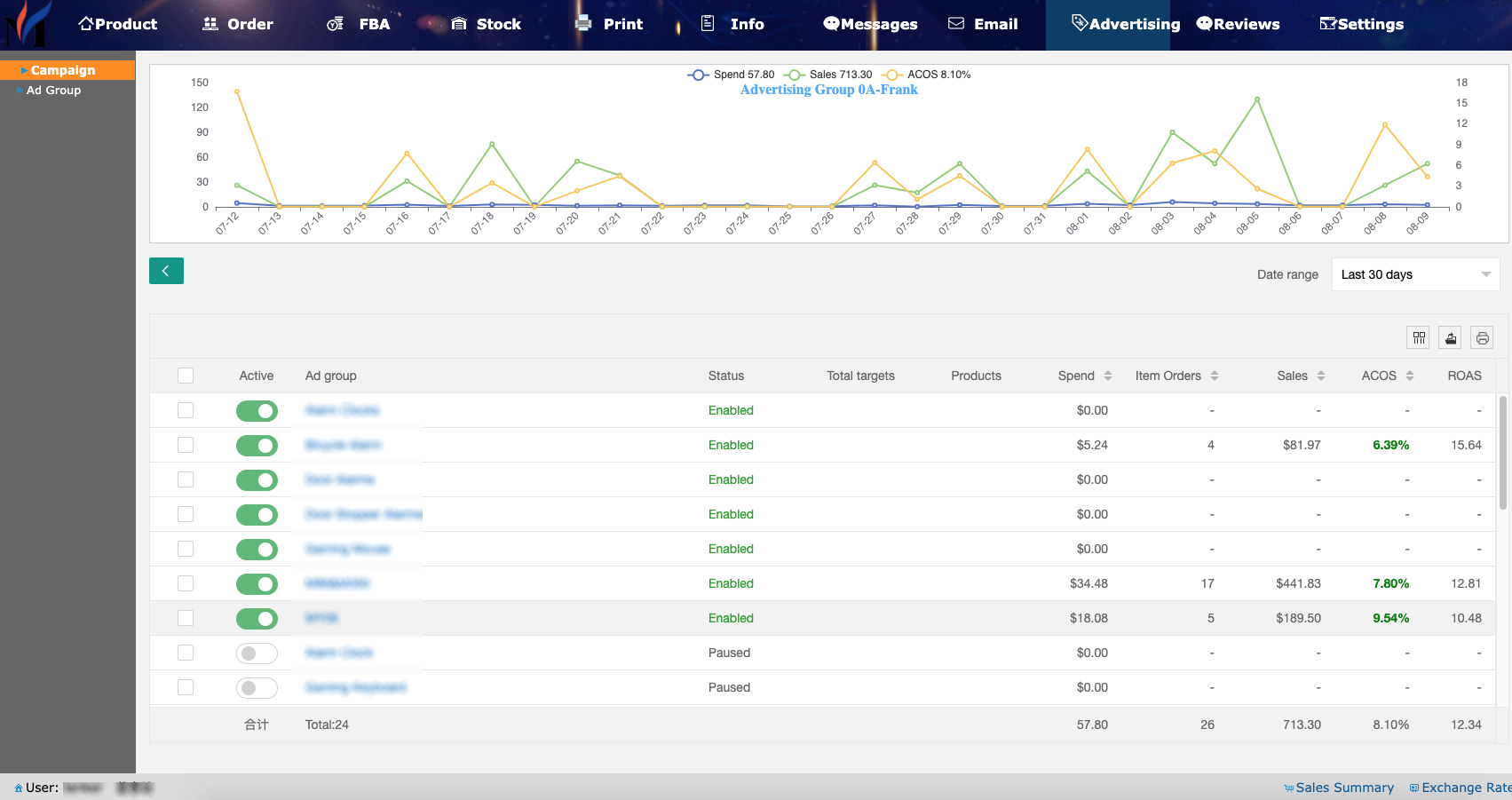
Task: Sort the table by the Spend column
Action: (1107, 376)
